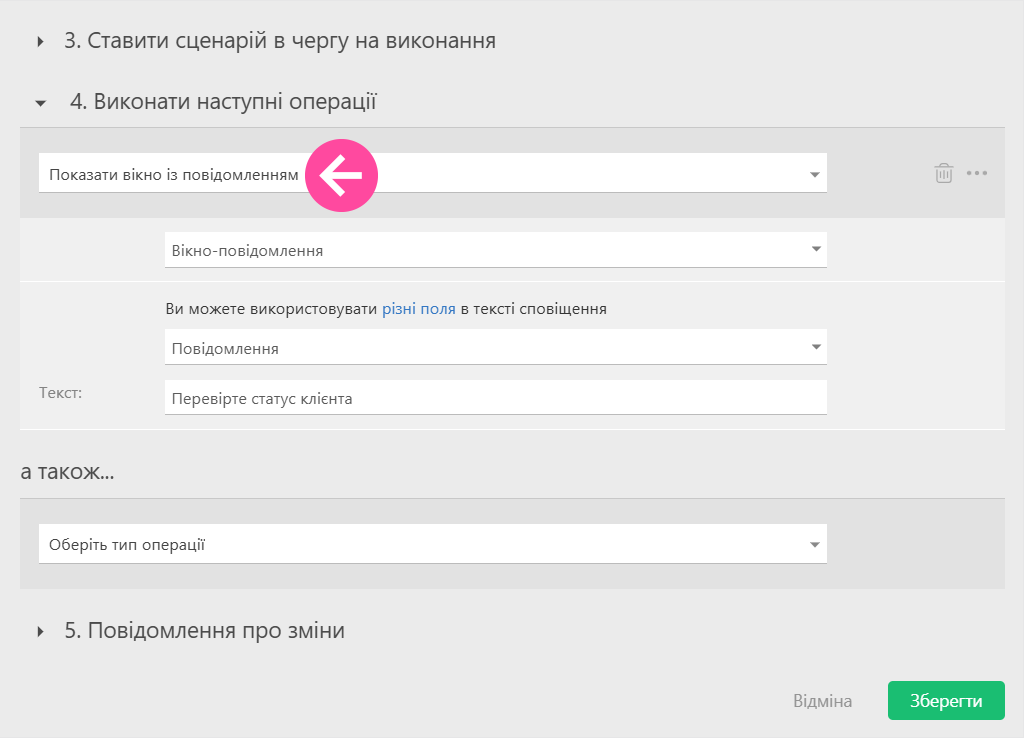Click the 'Відміна' cancel button
This screenshot has width=1024, height=738.
[822, 701]
